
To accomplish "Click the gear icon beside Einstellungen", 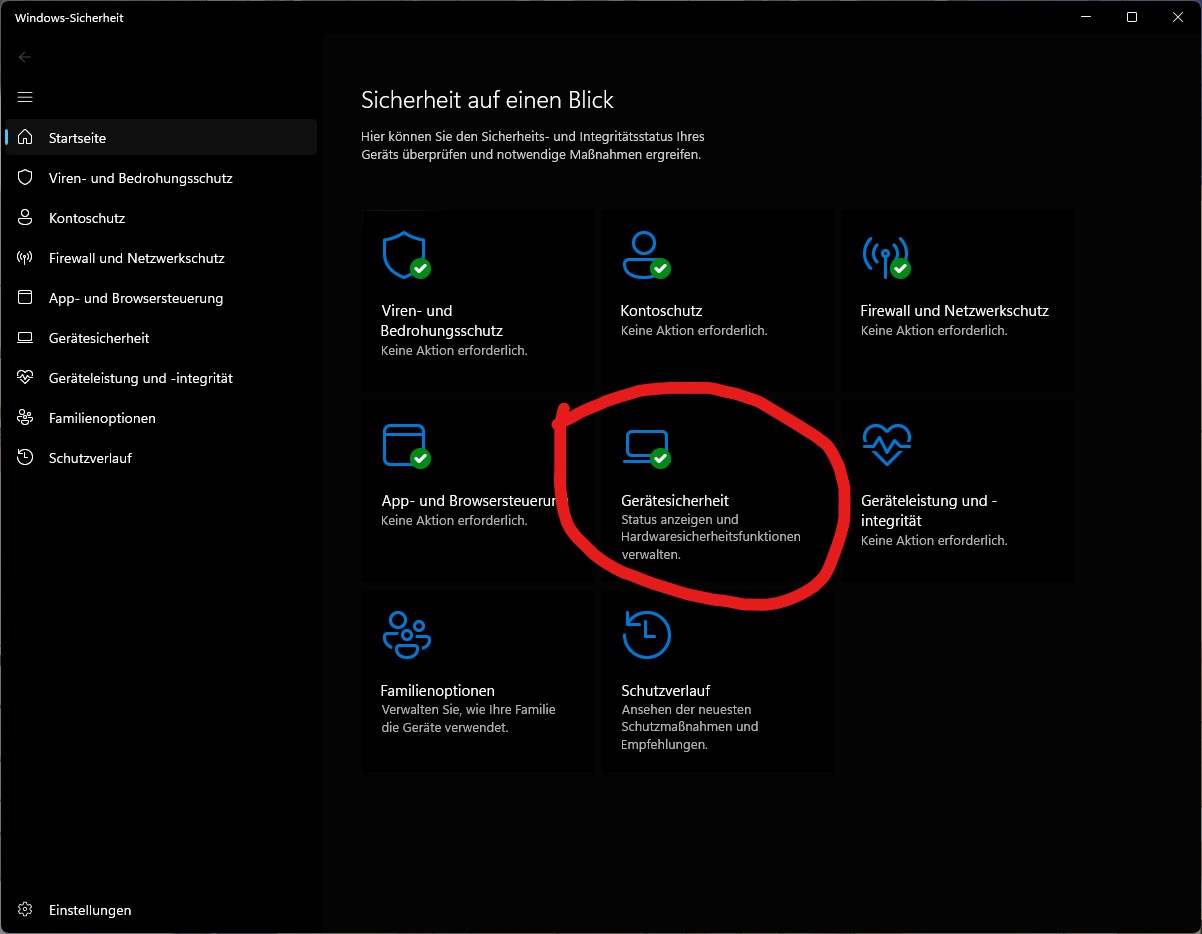I will pyautogui.click(x=26, y=910).
